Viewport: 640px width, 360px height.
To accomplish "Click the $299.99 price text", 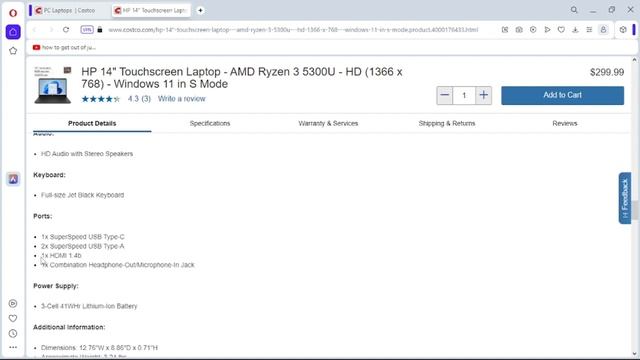I will click(x=607, y=73).
